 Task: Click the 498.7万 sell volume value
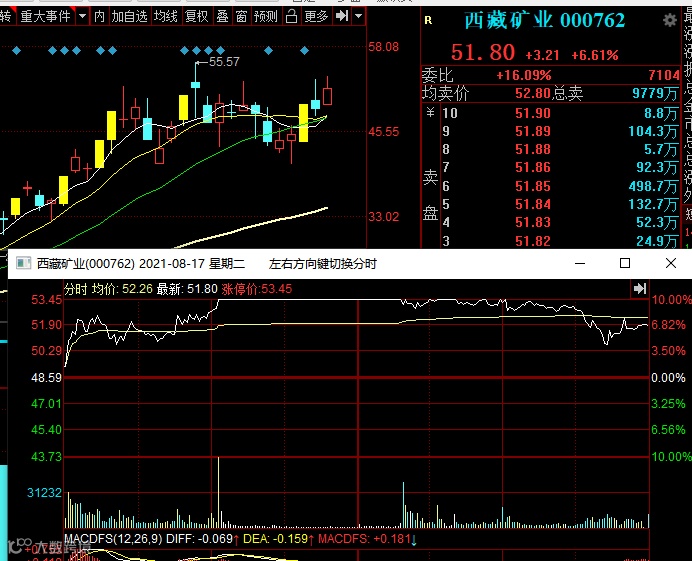click(653, 186)
